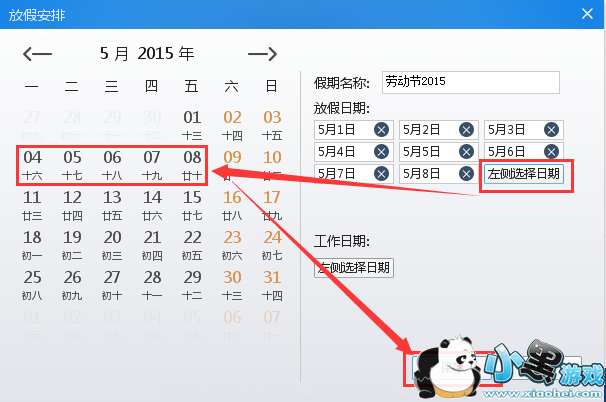Go to previous month with left arrow
Viewport: 606px width, 402px height.
pos(37,54)
